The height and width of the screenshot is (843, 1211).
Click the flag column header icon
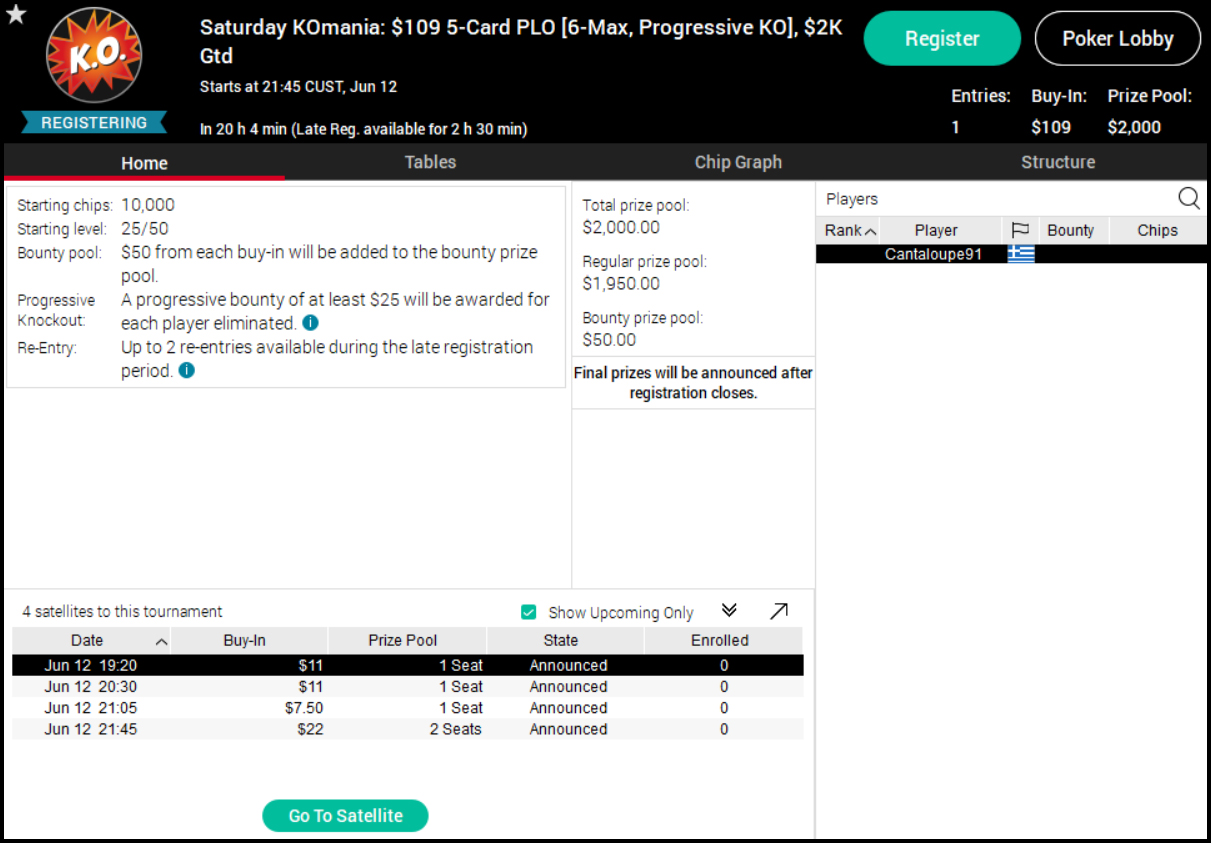1020,230
